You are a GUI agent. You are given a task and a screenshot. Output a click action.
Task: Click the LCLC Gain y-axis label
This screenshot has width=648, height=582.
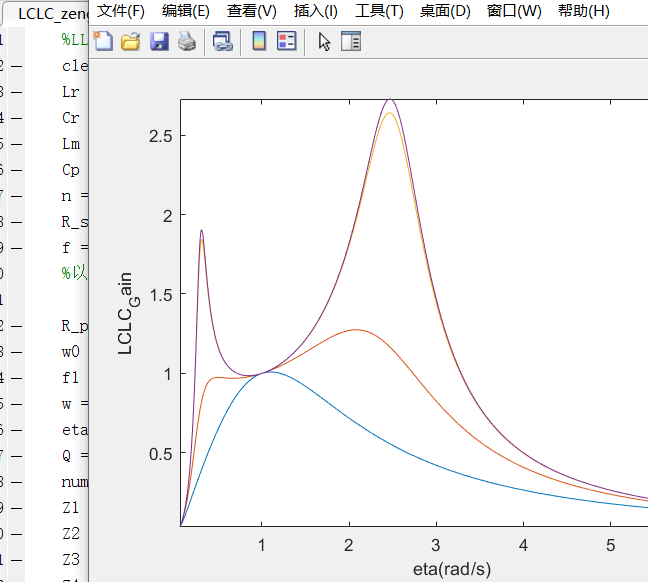[x=127, y=313]
